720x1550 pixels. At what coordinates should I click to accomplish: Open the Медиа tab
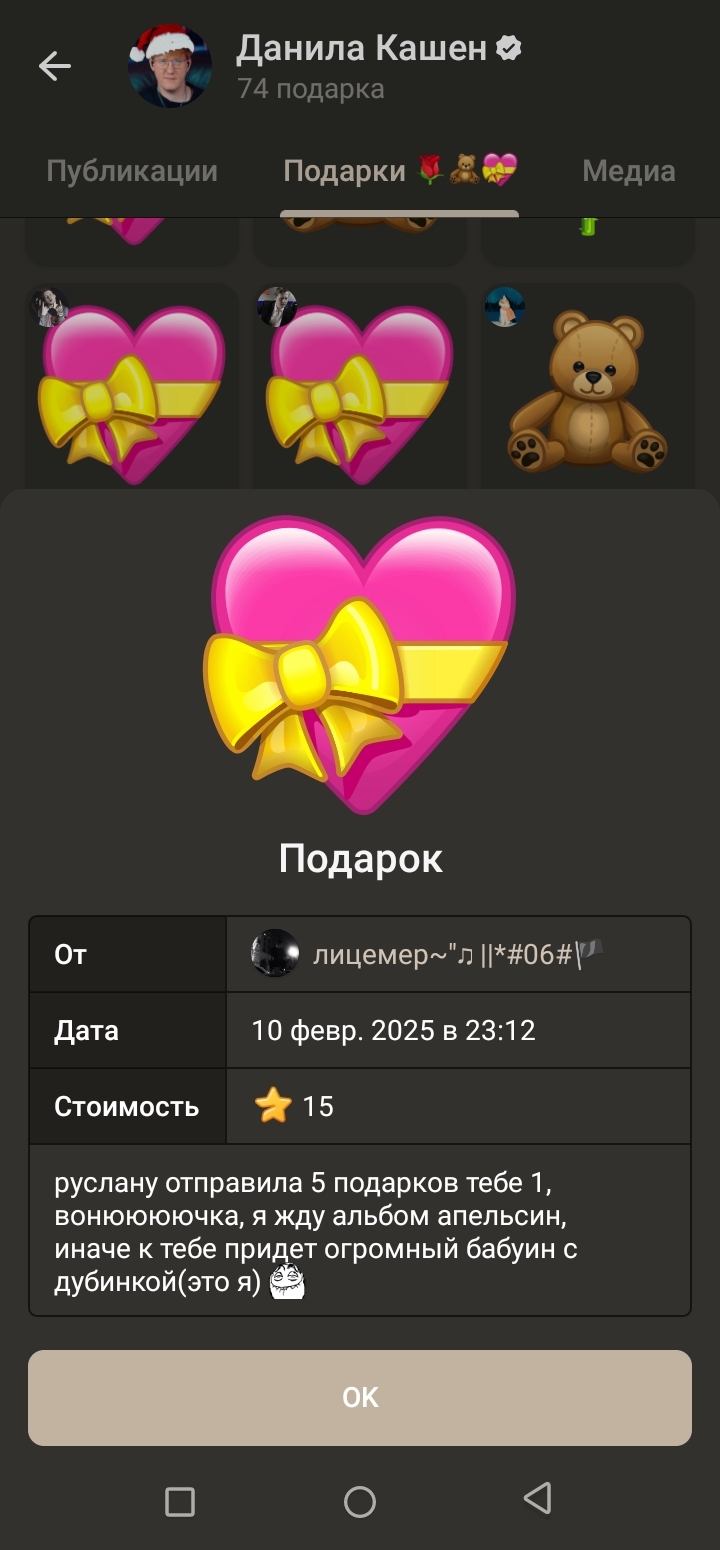628,171
